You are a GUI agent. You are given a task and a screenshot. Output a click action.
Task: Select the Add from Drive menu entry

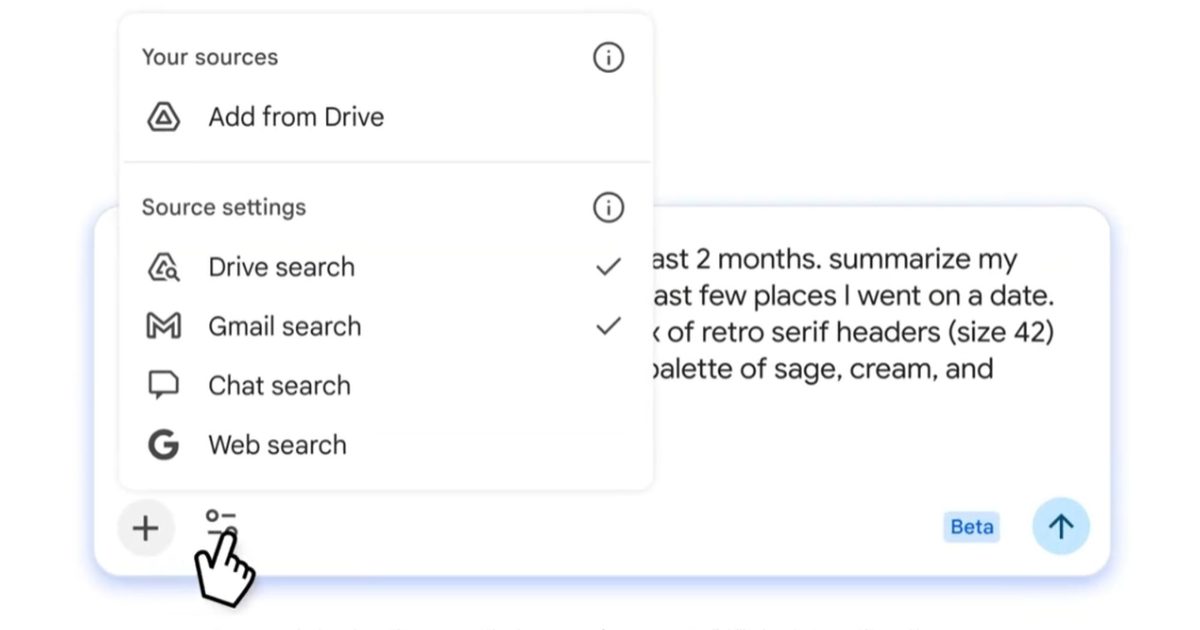[296, 117]
